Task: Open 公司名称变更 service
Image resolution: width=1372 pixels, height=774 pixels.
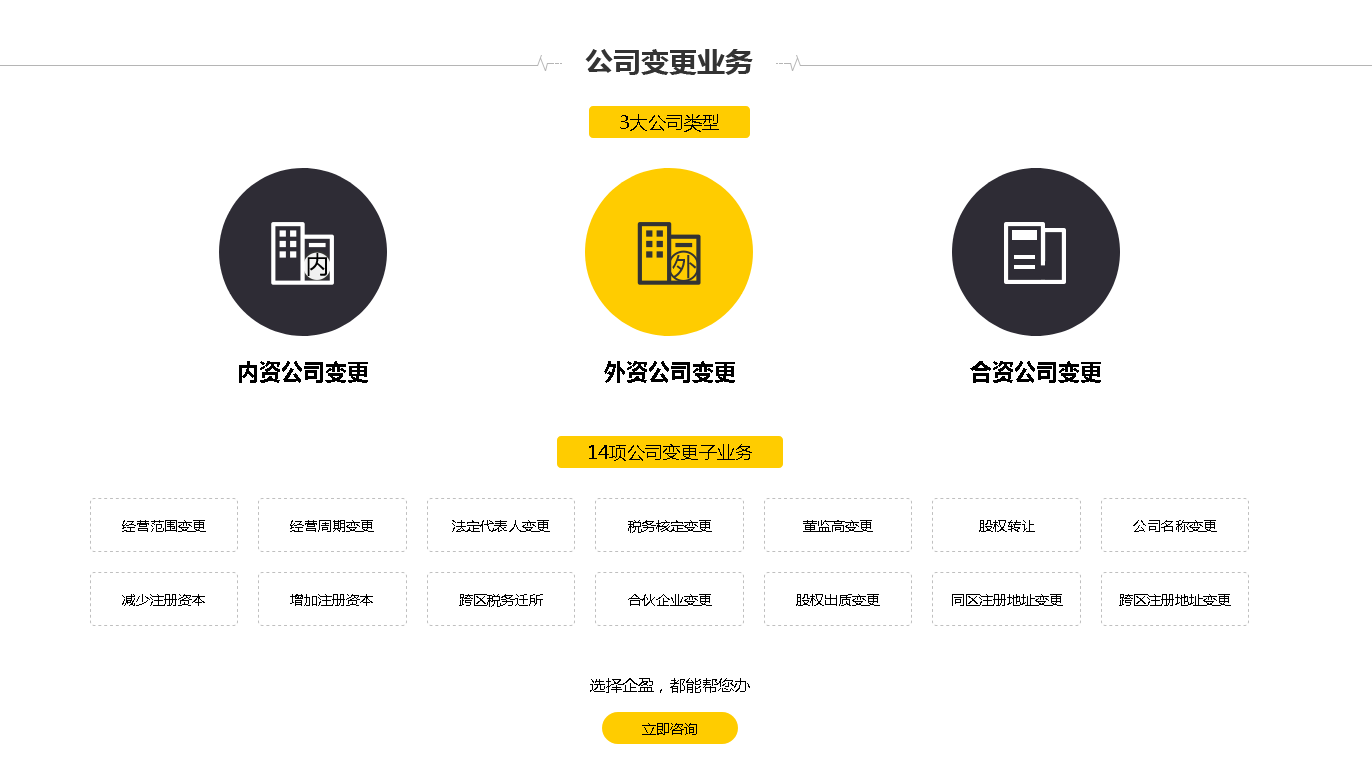Action: click(x=1174, y=525)
